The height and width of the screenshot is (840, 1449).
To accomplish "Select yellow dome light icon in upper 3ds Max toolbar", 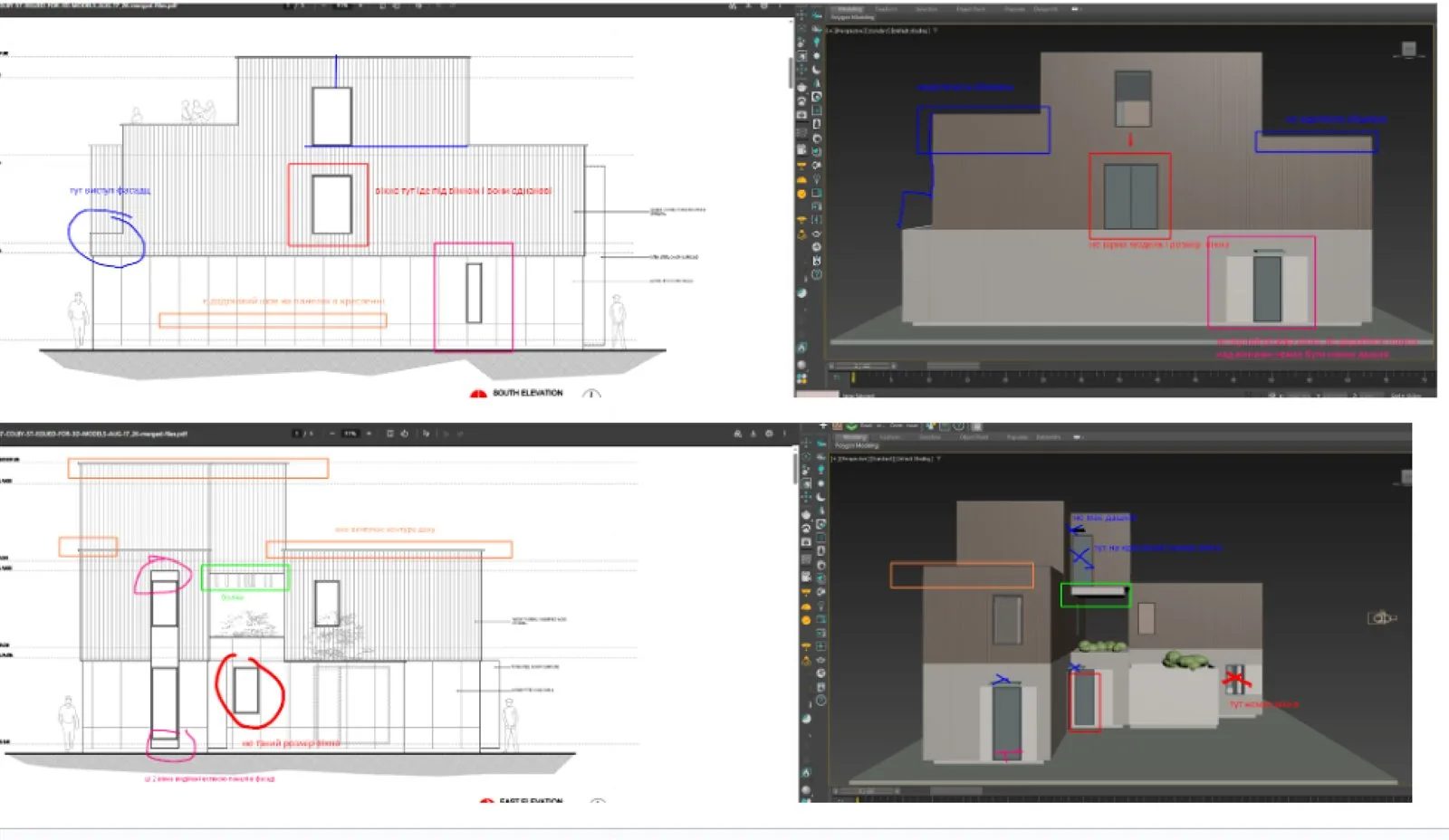I will 801,180.
